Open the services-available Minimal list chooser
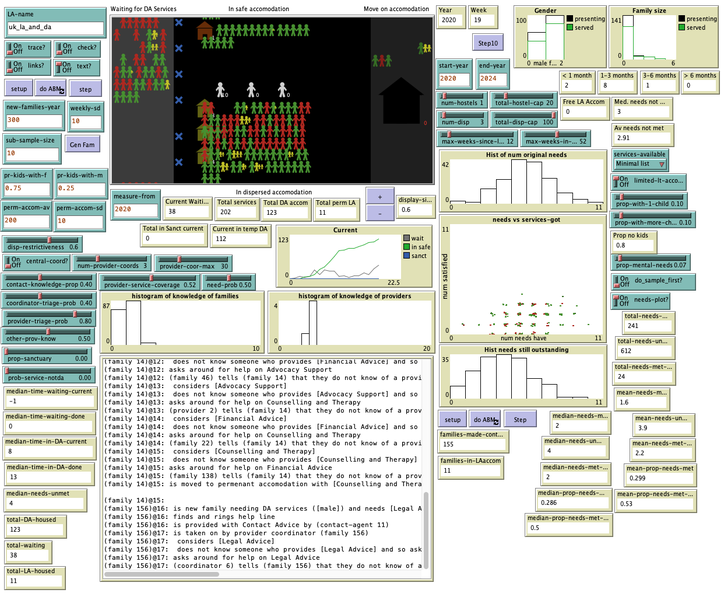724x600 pixels. 640,164
